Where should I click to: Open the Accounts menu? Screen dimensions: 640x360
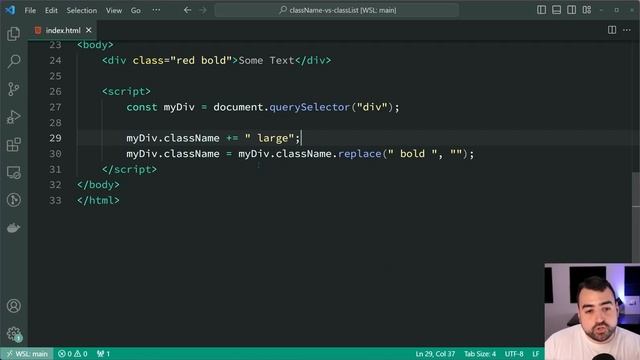coord(13,306)
